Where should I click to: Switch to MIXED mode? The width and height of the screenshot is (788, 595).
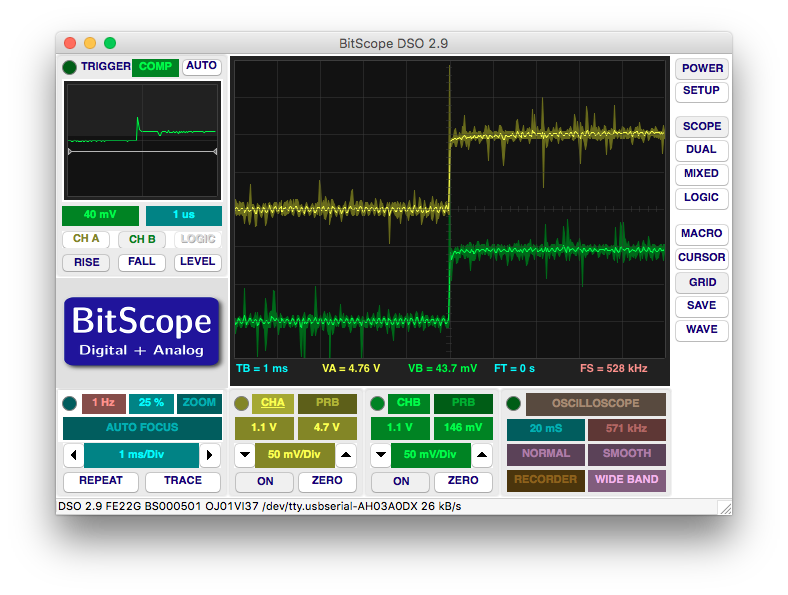tap(702, 173)
